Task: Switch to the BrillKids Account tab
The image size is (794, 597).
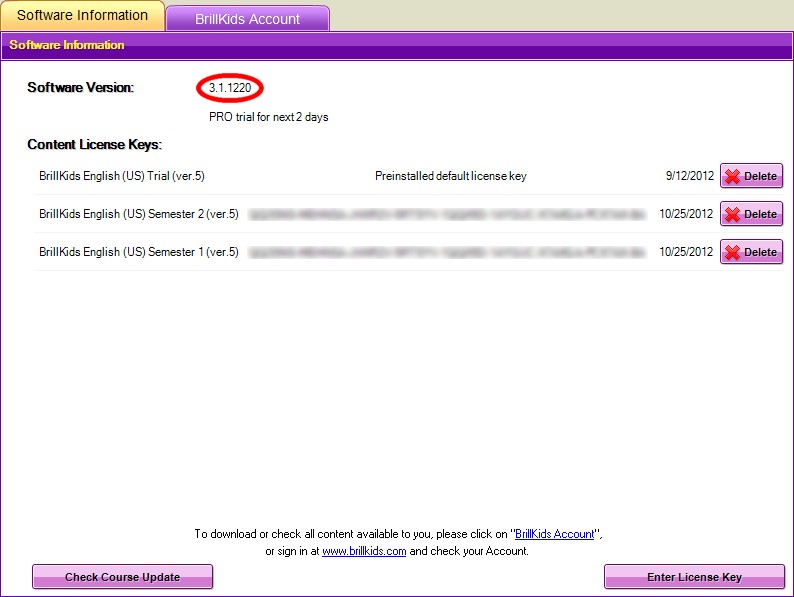Action: pyautogui.click(x=248, y=18)
